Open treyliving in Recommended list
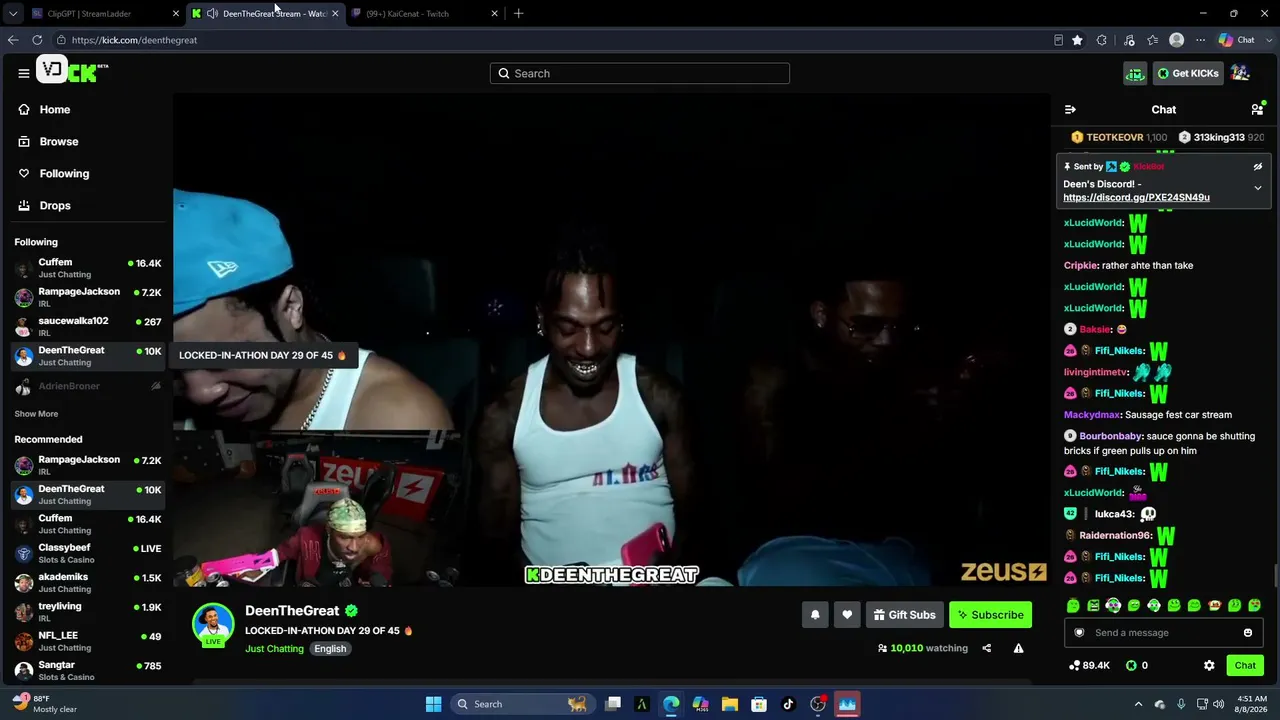Screen dimensions: 1280x720 (x=88, y=612)
